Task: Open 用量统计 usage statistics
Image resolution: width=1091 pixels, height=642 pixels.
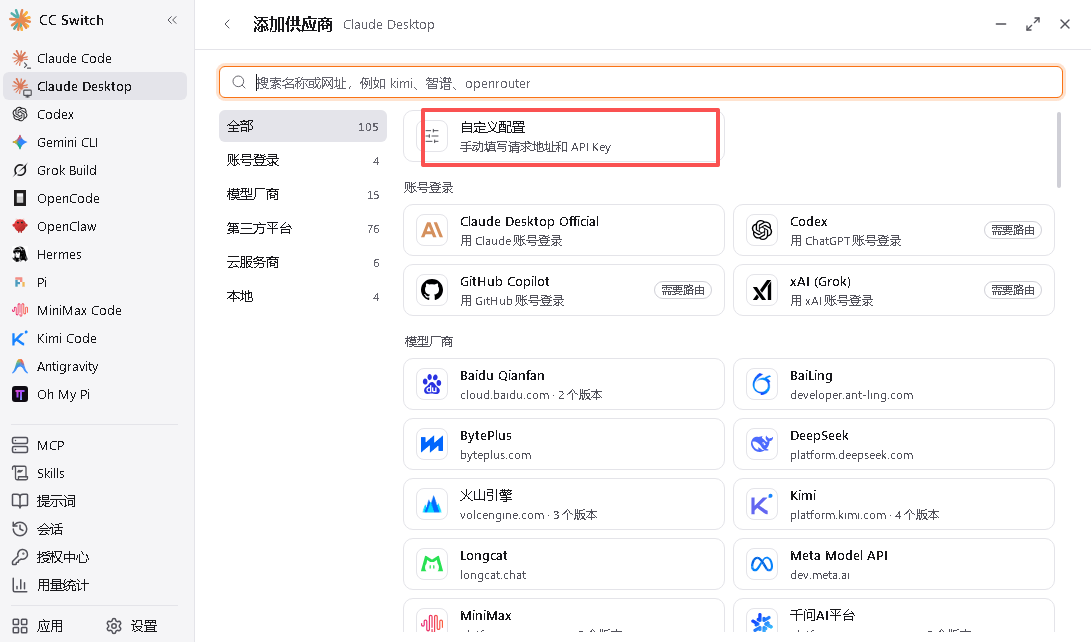Action: pyautogui.click(x=95, y=585)
